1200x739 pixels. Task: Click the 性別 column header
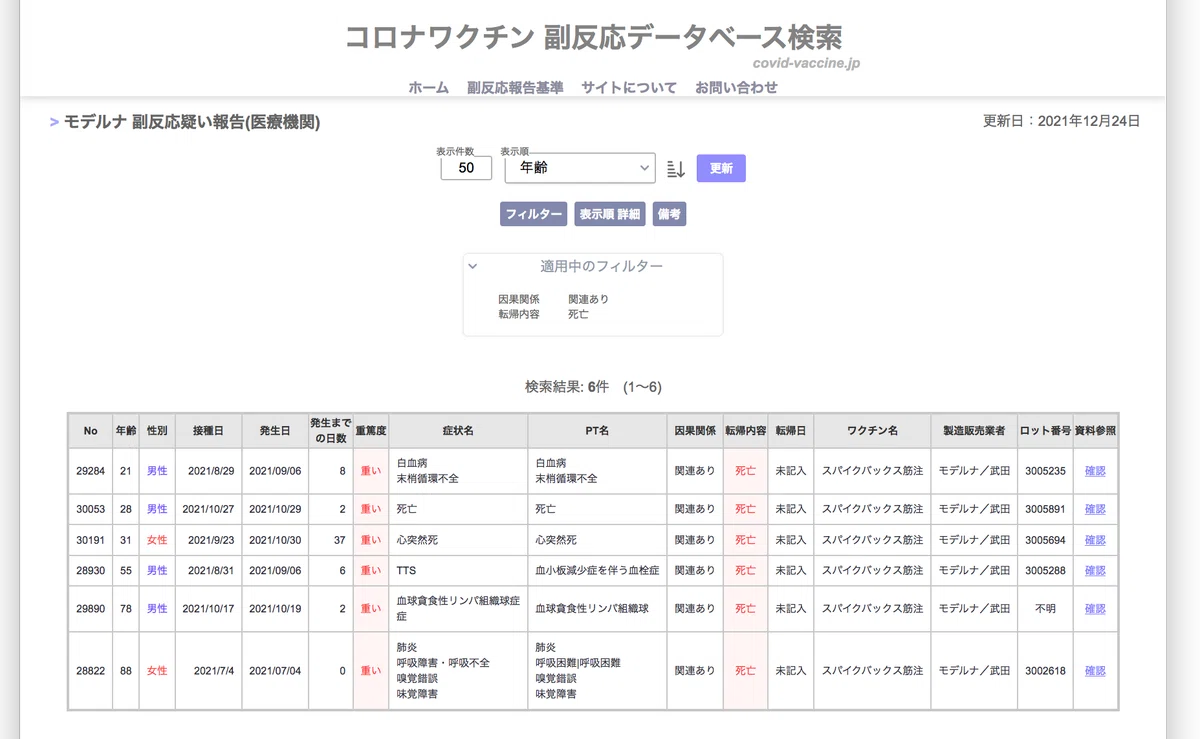tap(157, 431)
